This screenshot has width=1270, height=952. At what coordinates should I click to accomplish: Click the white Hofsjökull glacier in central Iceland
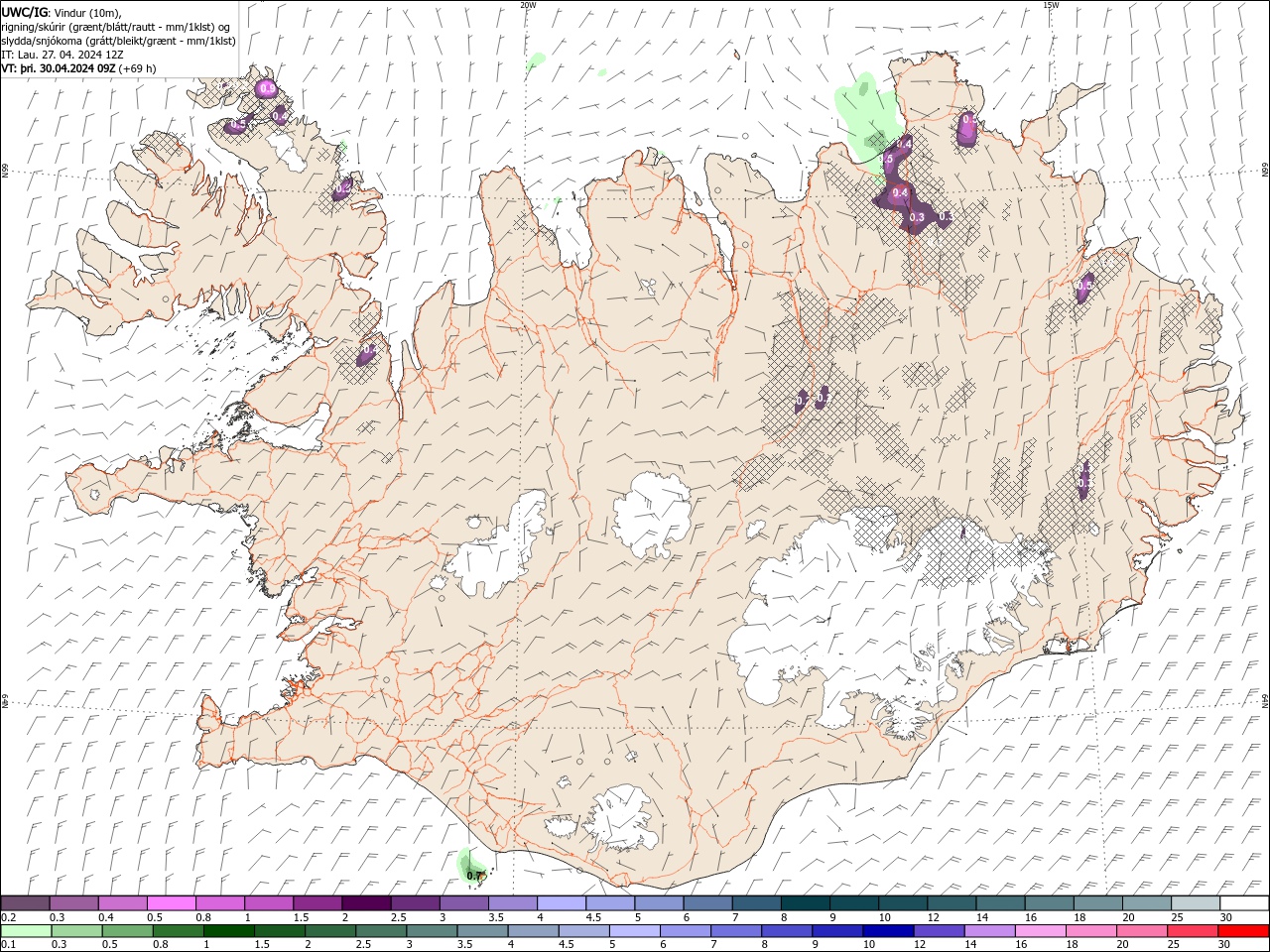[x=653, y=514]
